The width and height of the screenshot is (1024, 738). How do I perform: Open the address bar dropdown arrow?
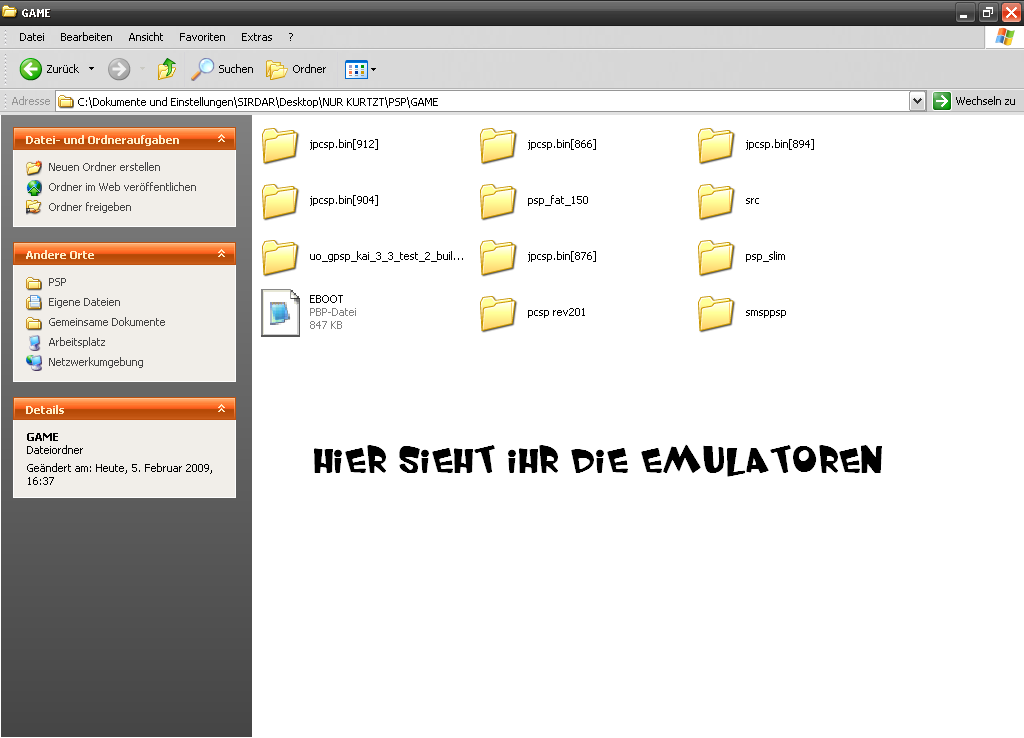click(x=917, y=101)
